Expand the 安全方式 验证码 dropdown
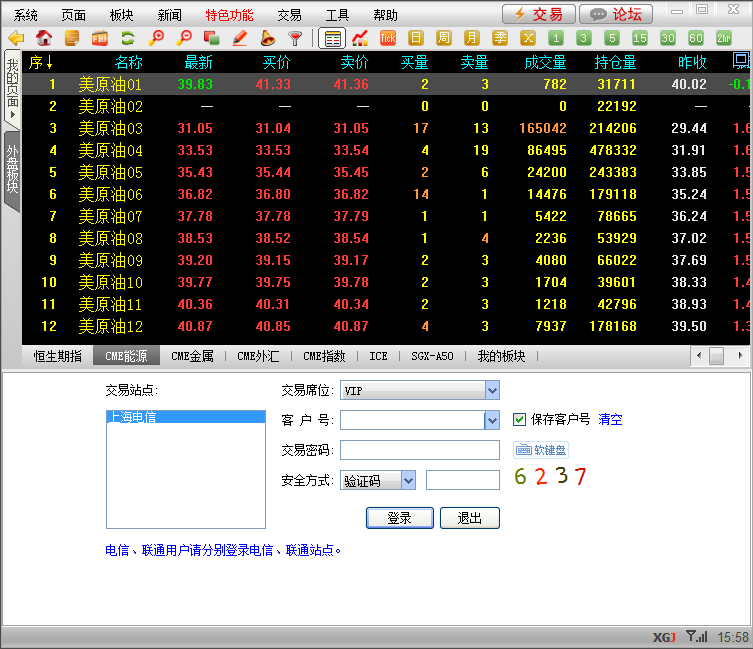 (407, 481)
